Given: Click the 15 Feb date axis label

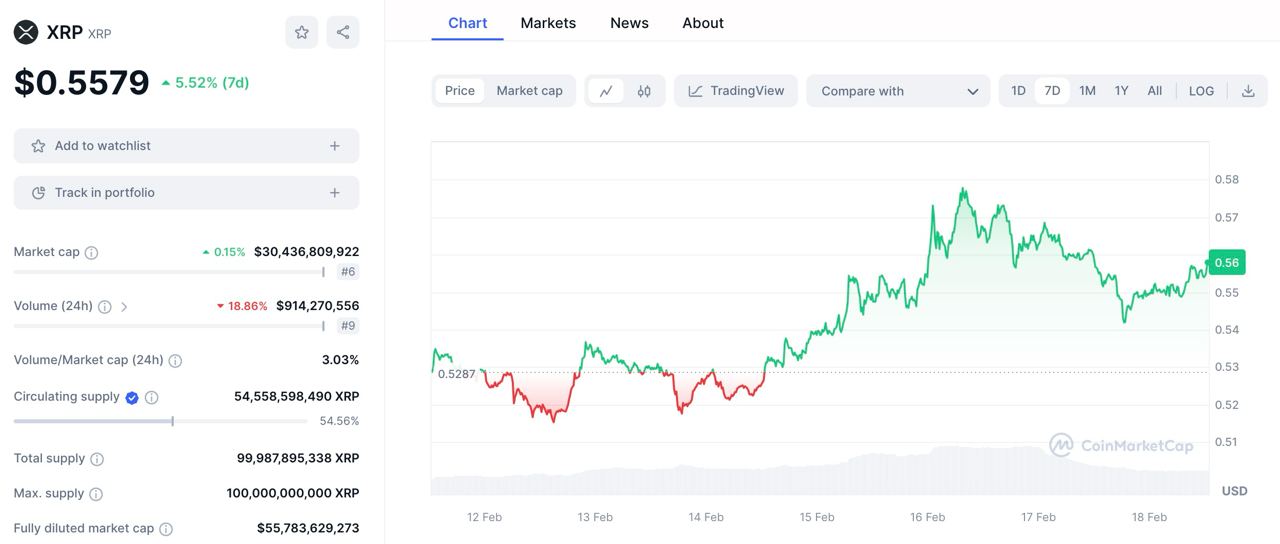Looking at the screenshot, I should point(817,517).
